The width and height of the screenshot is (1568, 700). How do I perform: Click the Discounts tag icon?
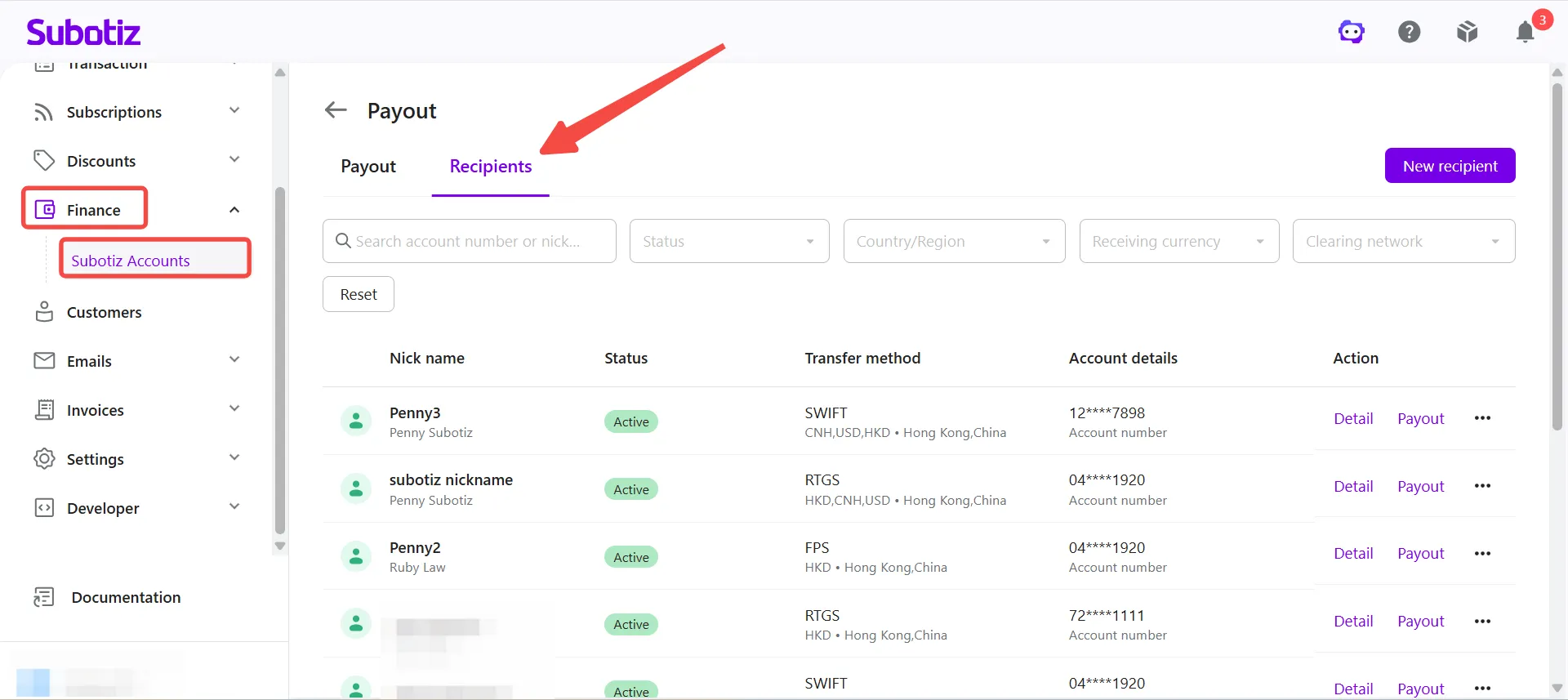(44, 160)
